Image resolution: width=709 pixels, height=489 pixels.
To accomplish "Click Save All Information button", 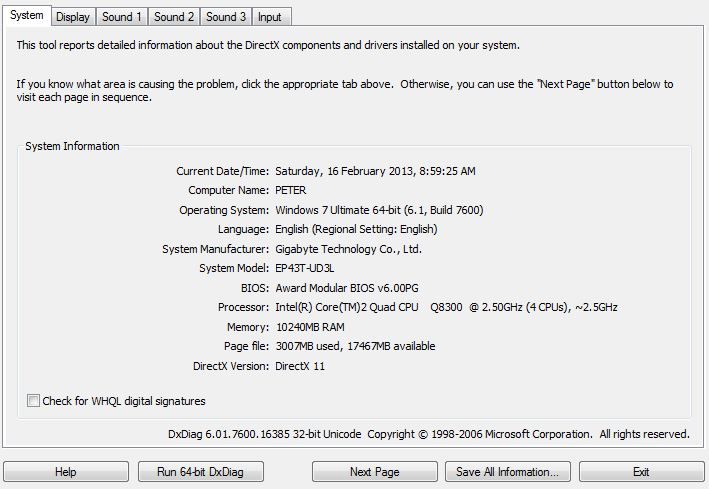I will click(507, 472).
